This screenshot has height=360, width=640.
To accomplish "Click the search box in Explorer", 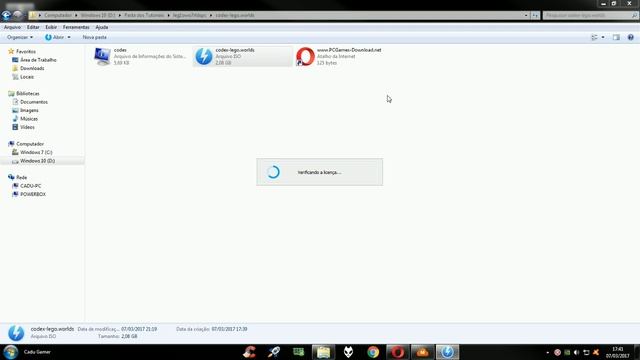I will tap(590, 15).
